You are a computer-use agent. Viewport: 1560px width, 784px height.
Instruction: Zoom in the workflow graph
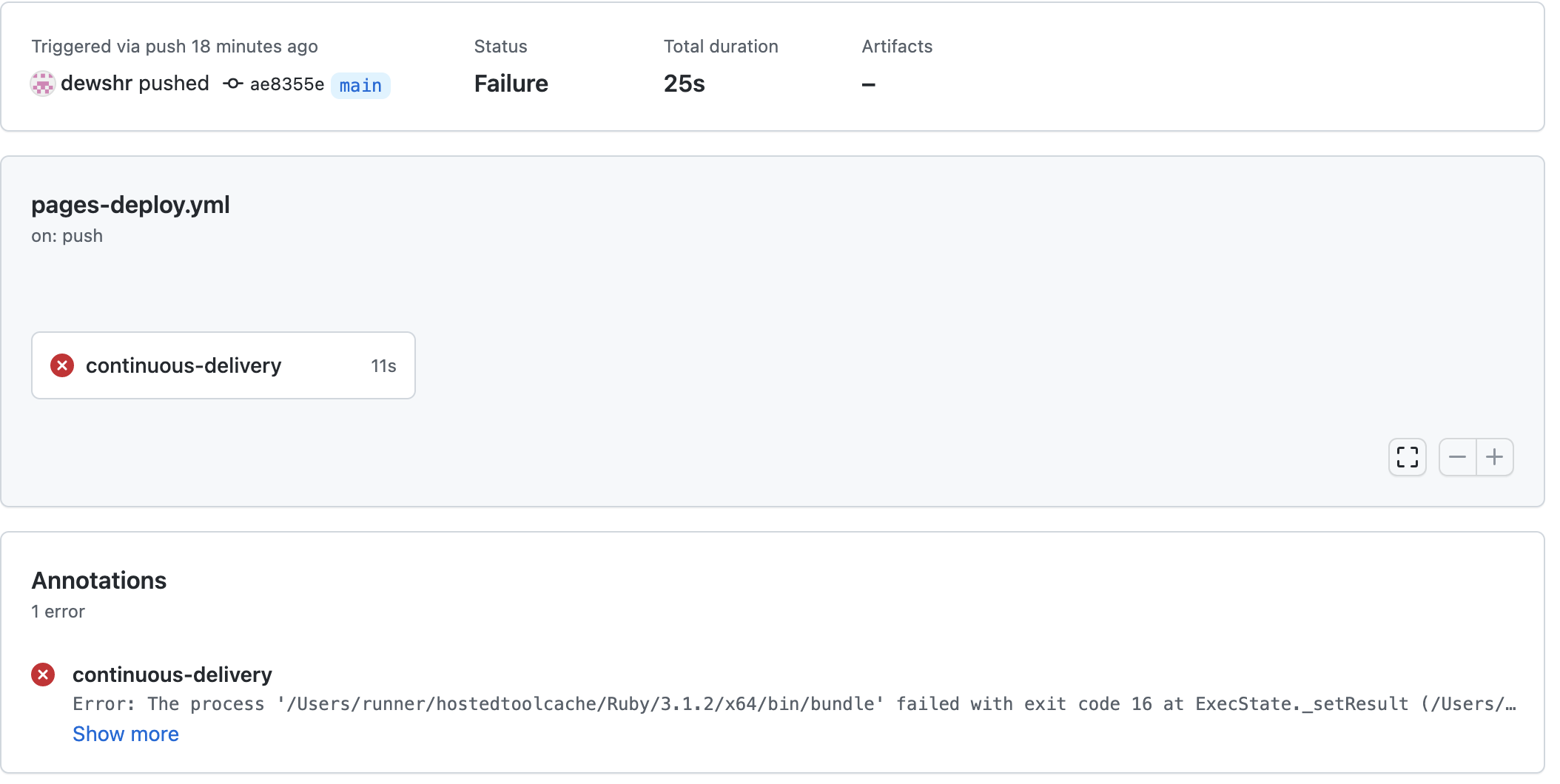1495,457
